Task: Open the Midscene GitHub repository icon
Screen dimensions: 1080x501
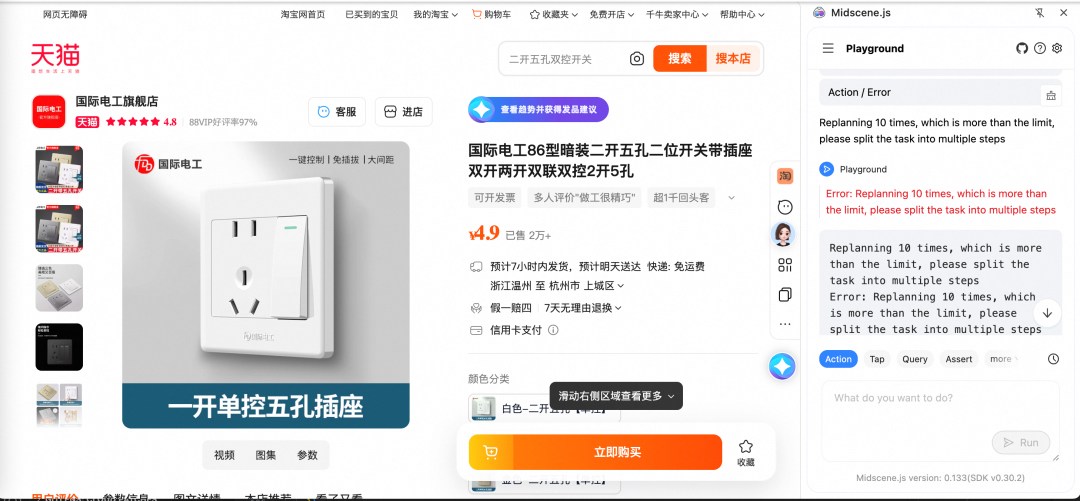Action: (1022, 48)
